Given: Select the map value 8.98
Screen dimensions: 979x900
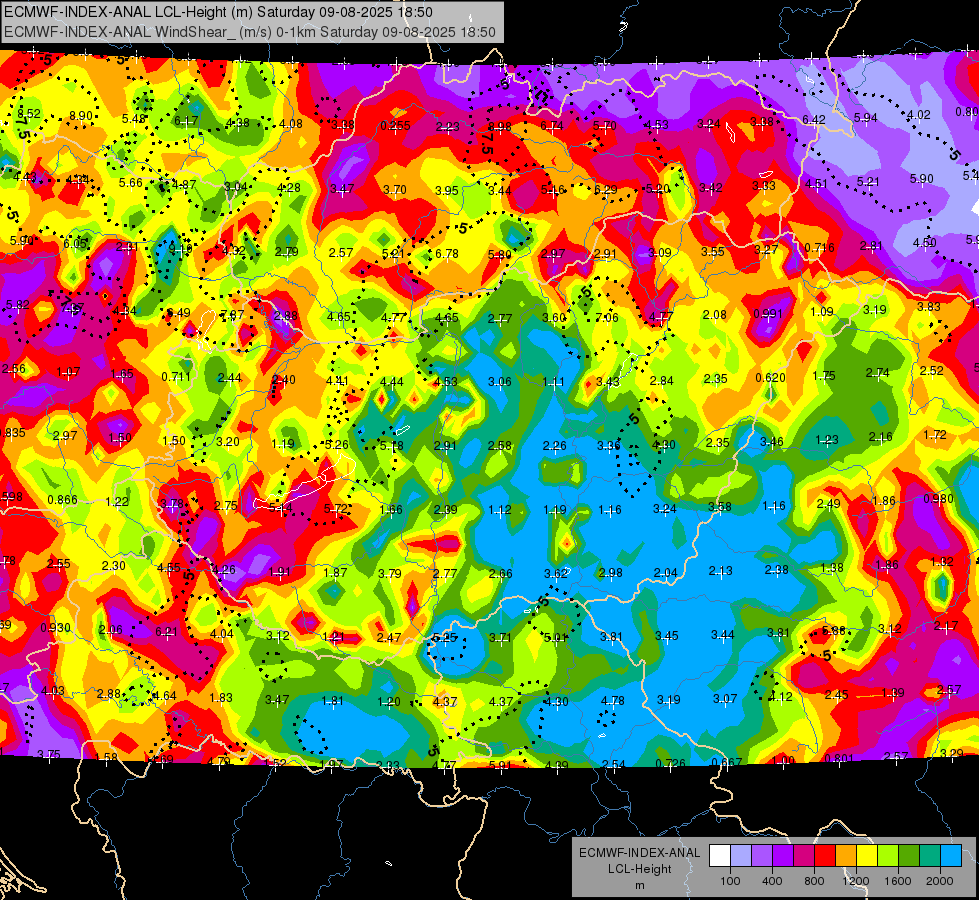Looking at the screenshot, I should click(499, 127).
